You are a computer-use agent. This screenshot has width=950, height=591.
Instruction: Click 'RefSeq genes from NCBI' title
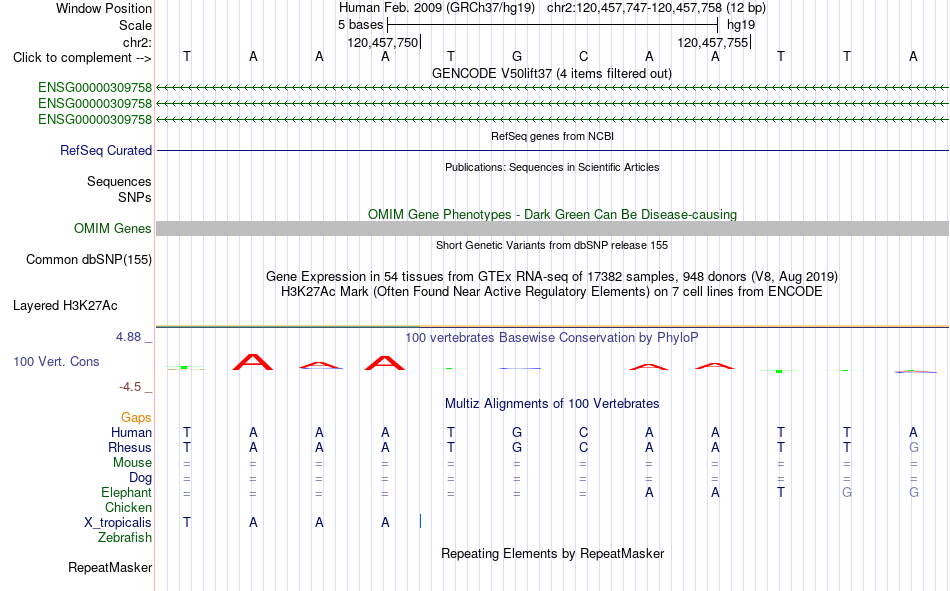tap(553, 136)
